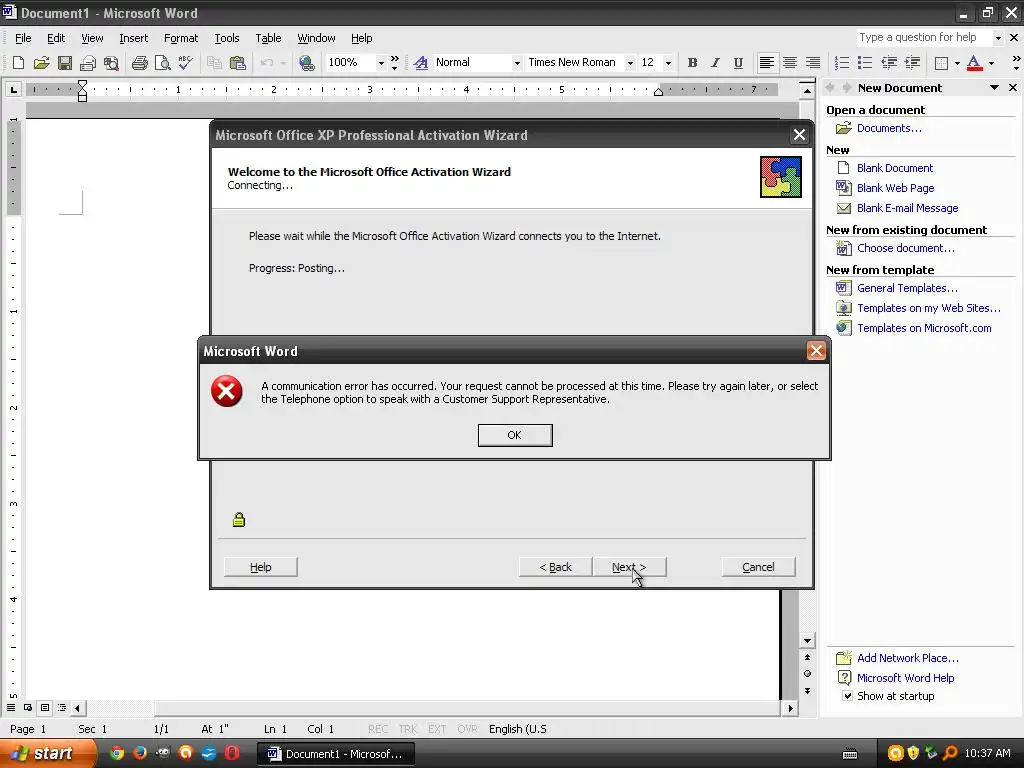The height and width of the screenshot is (768, 1024).
Task: Click Cancel in the Activation Wizard
Action: coord(758,567)
